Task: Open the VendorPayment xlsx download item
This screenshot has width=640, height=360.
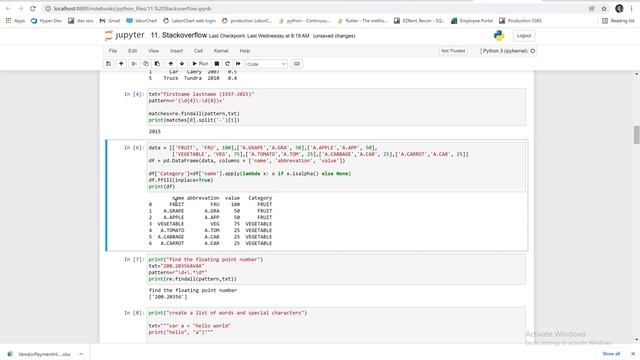Action: [x=41, y=354]
